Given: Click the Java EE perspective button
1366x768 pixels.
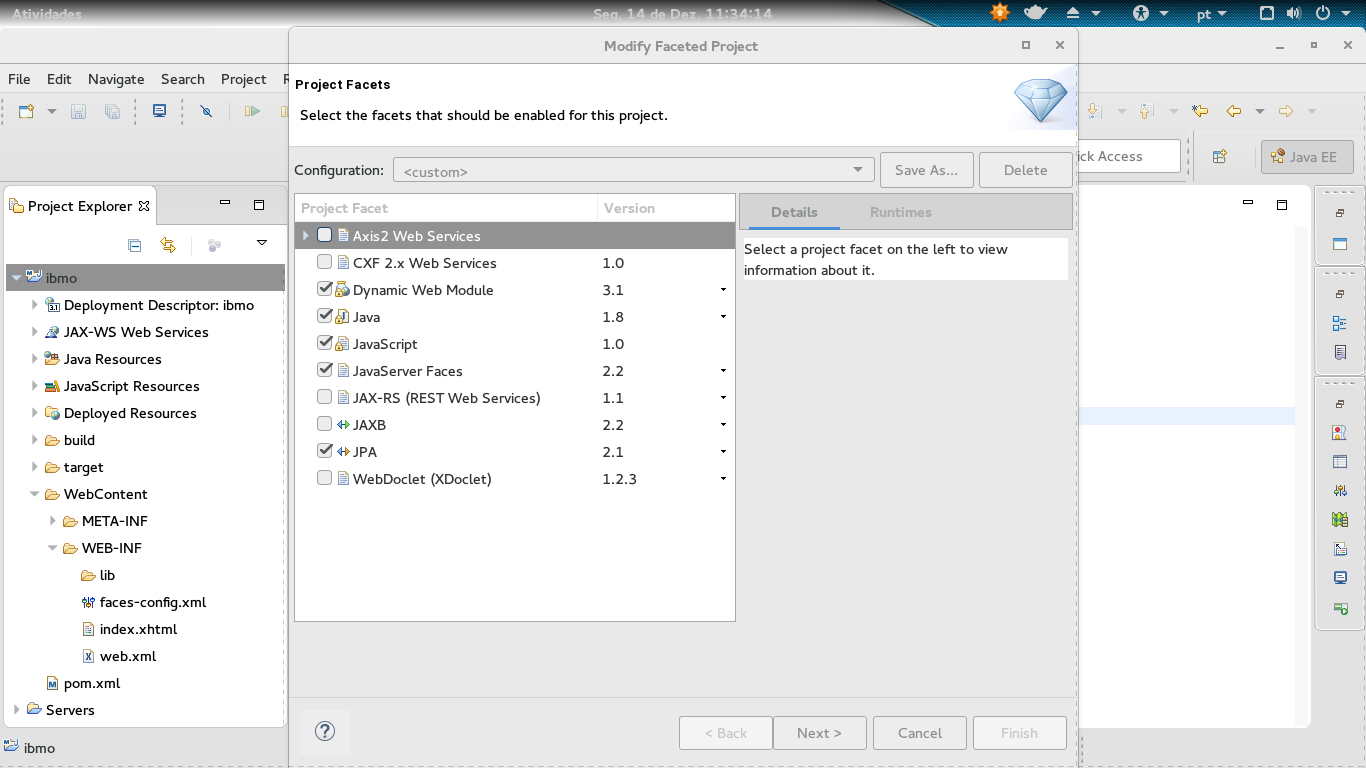Looking at the screenshot, I should (1306, 157).
